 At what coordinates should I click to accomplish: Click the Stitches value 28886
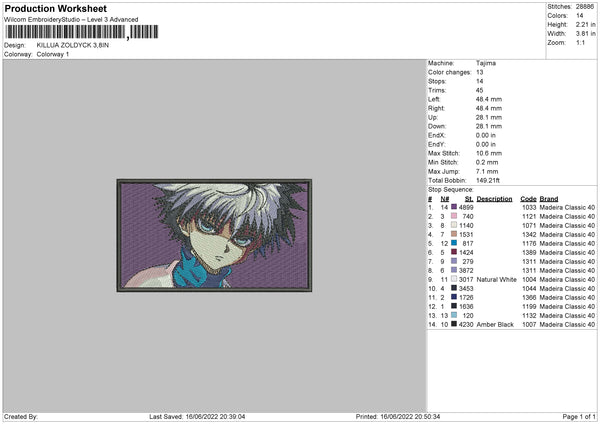pyautogui.click(x=585, y=7)
